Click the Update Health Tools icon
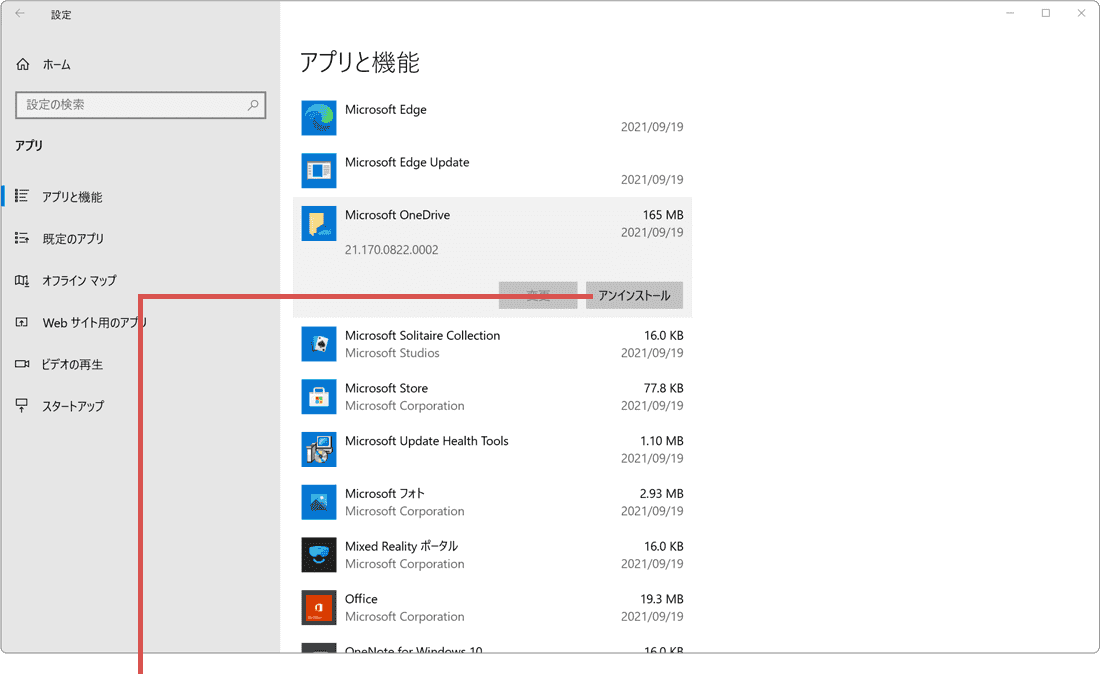1100x674 pixels. [318, 449]
